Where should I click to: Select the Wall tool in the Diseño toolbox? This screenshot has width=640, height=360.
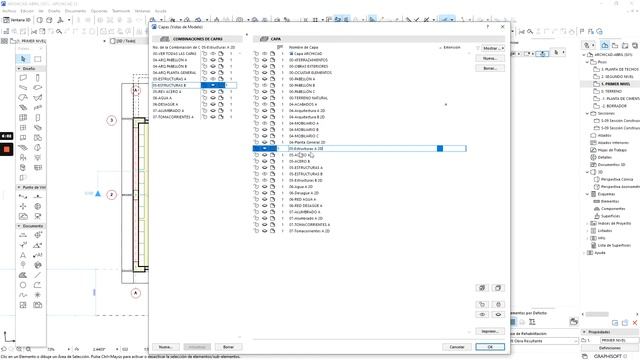pyautogui.click(x=23, y=78)
